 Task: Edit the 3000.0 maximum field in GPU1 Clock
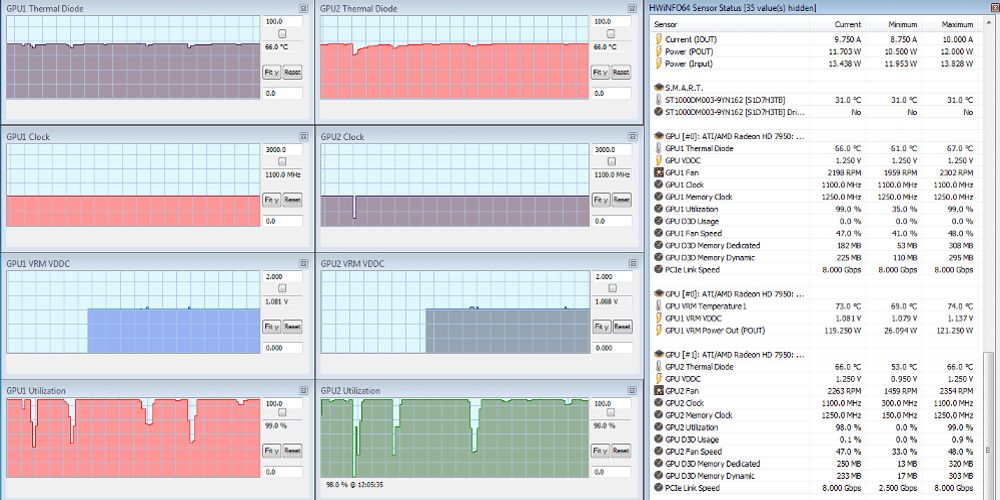click(283, 149)
